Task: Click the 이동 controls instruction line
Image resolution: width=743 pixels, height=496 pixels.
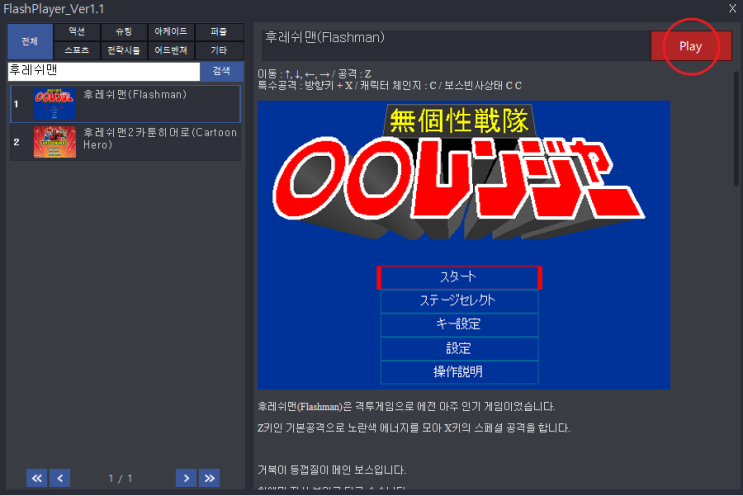Action: click(x=315, y=74)
